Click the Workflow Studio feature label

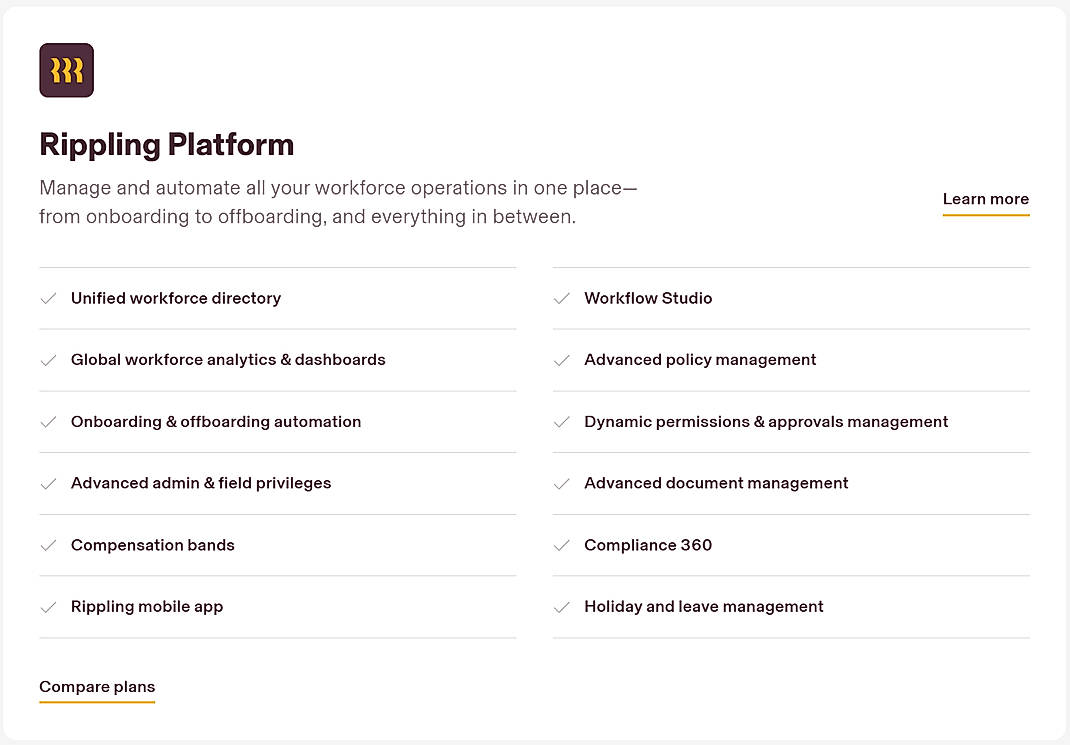[648, 298]
